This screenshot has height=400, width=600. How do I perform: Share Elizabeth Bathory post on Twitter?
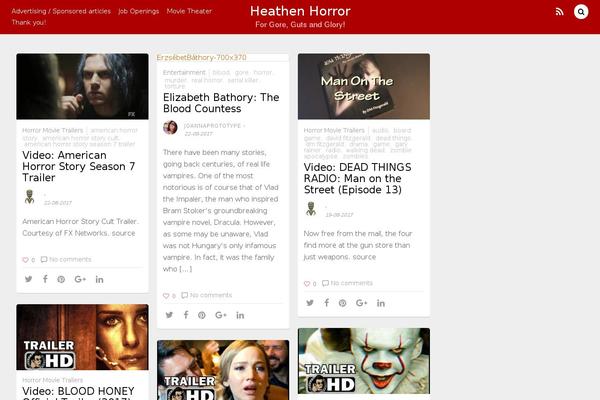(x=169, y=315)
